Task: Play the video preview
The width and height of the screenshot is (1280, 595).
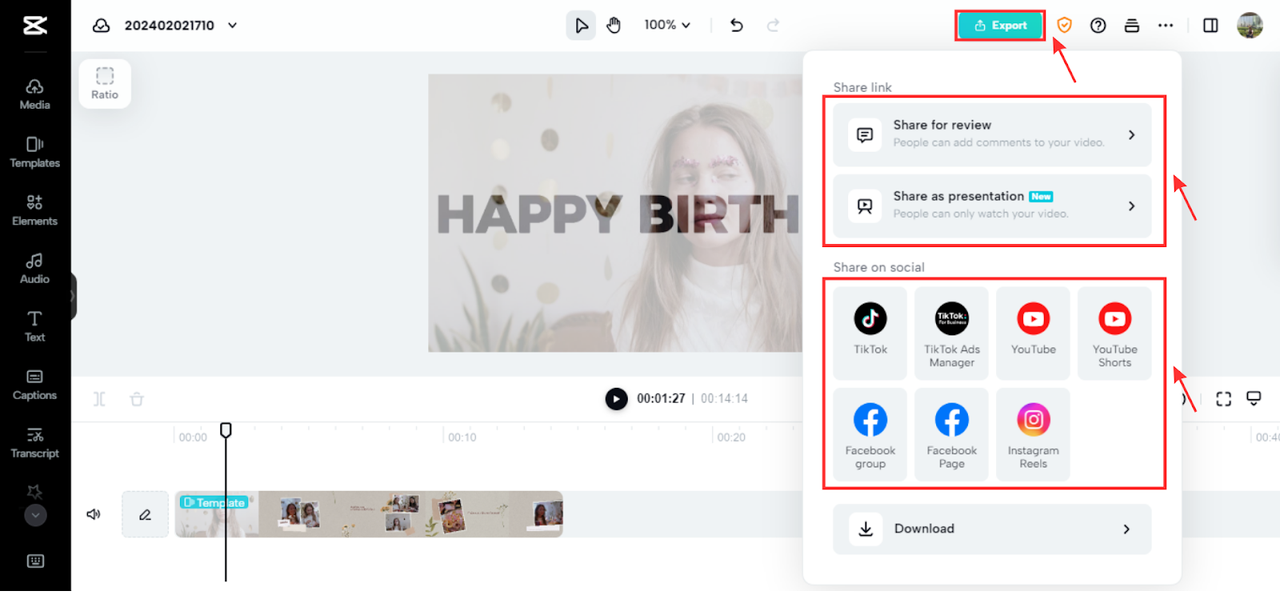Action: pyautogui.click(x=616, y=399)
